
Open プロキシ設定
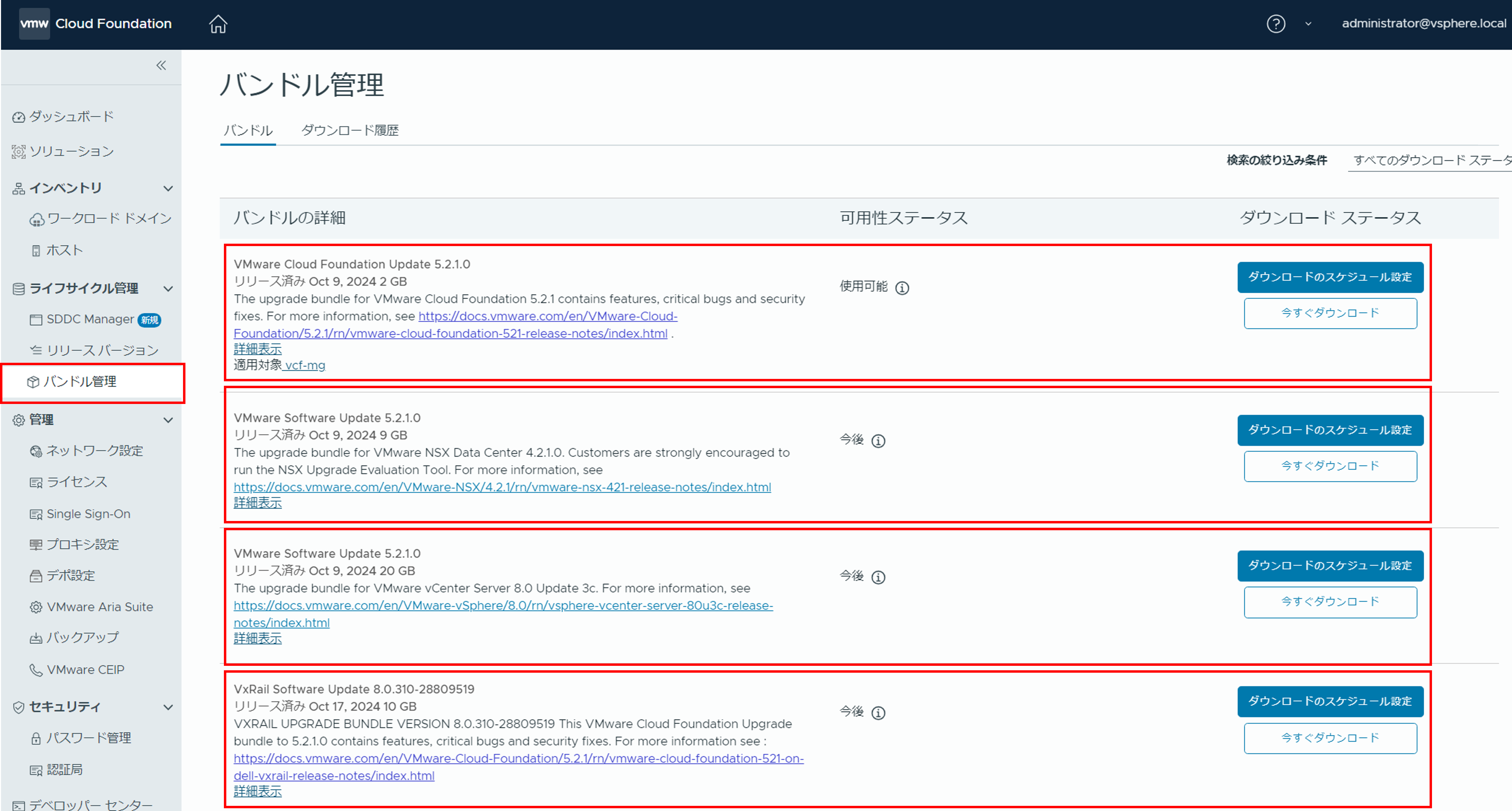click(x=83, y=544)
